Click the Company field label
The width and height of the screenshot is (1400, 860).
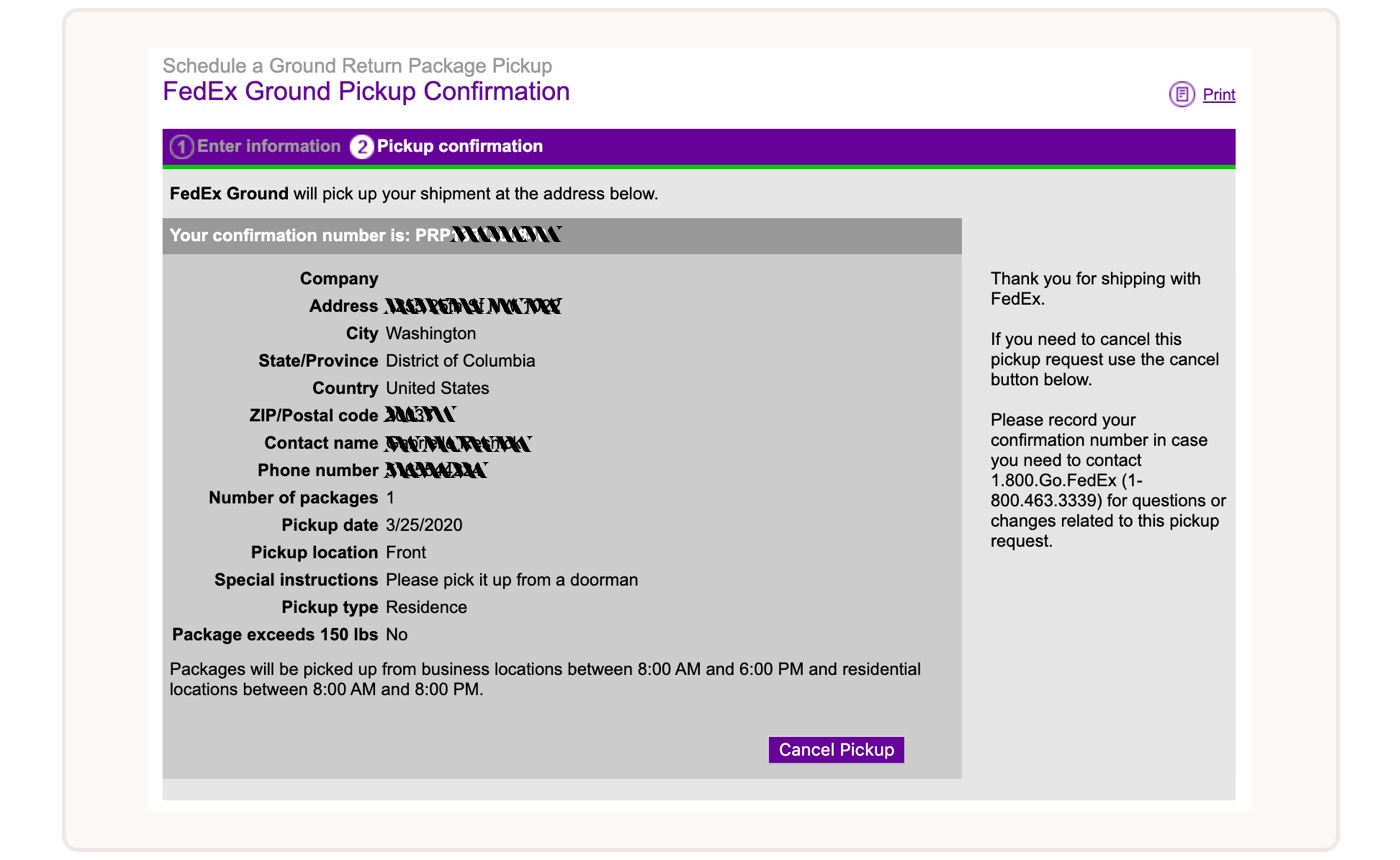coord(339,279)
